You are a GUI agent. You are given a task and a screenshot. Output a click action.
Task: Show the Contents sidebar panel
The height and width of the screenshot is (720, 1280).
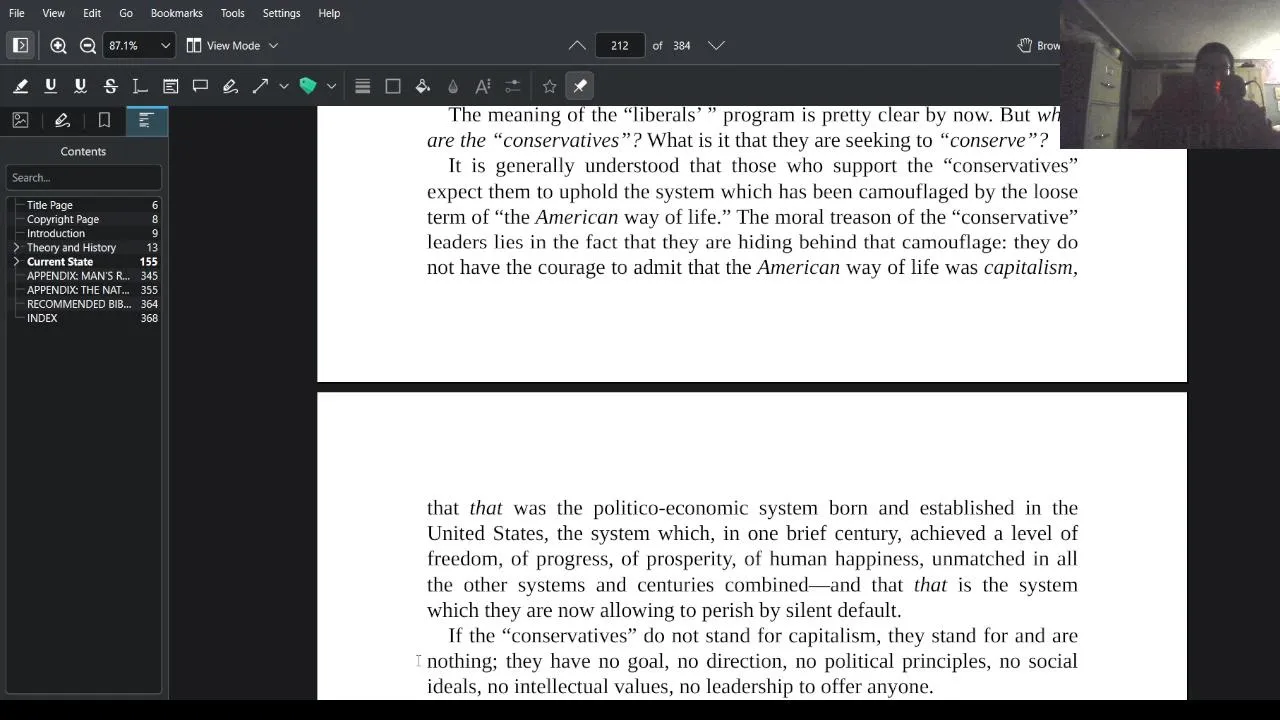(146, 120)
